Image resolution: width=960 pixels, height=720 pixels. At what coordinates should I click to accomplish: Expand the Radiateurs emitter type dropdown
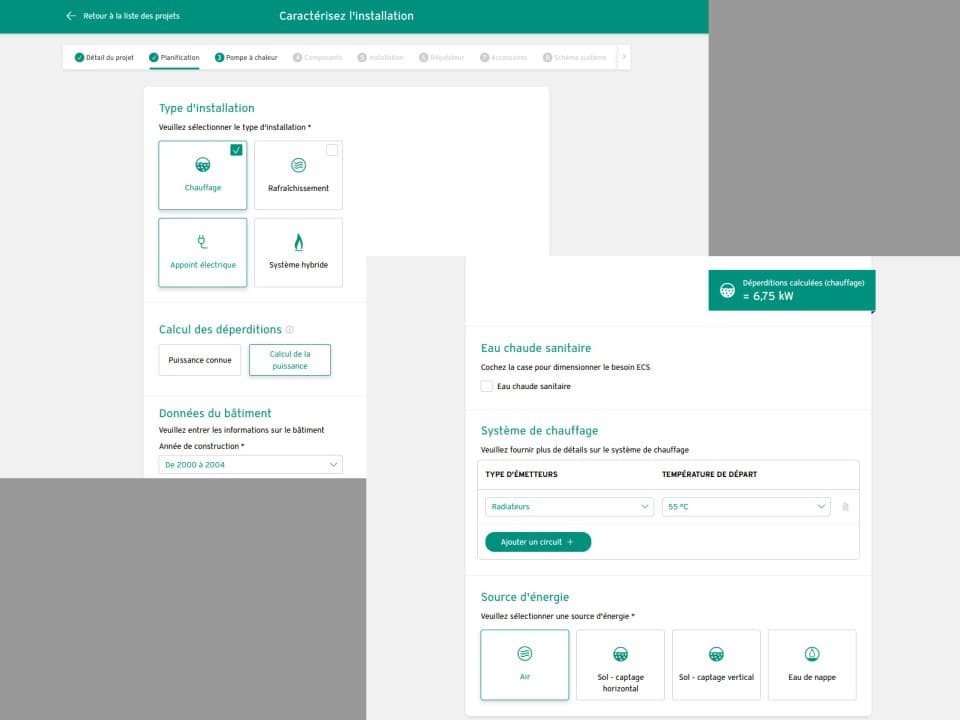point(569,507)
